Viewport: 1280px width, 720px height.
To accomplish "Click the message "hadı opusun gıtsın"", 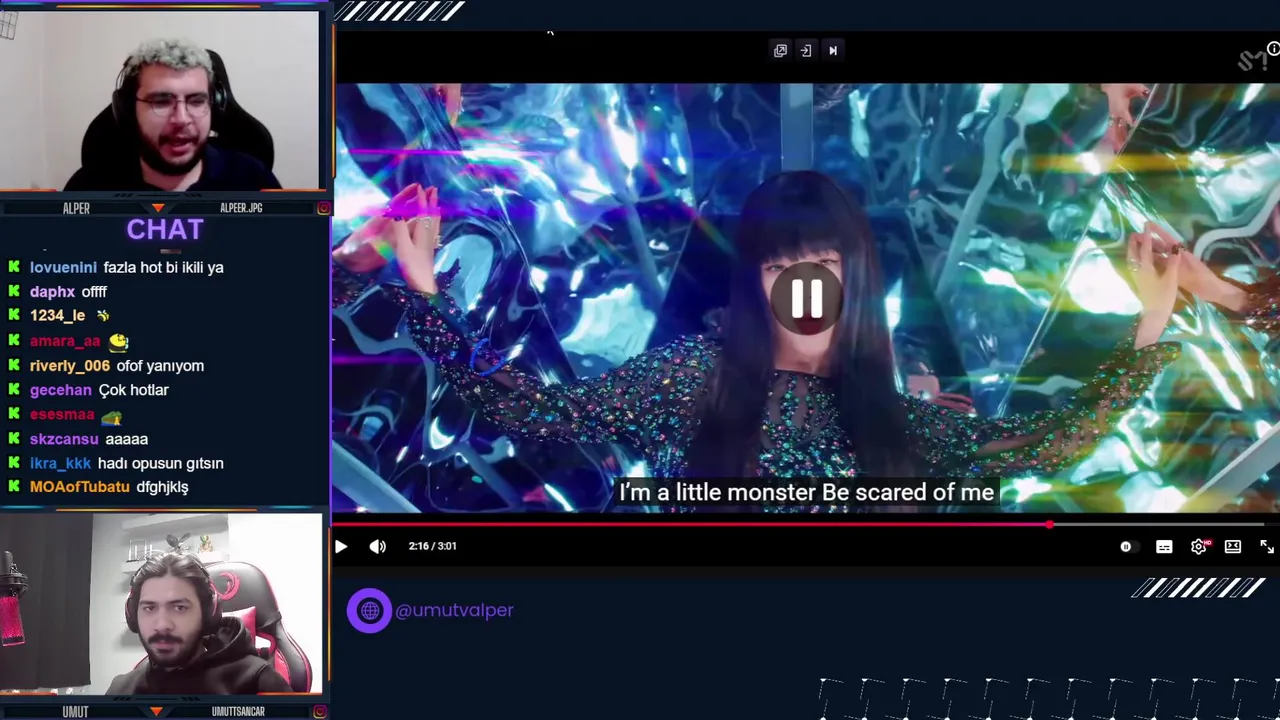I will coord(160,464).
